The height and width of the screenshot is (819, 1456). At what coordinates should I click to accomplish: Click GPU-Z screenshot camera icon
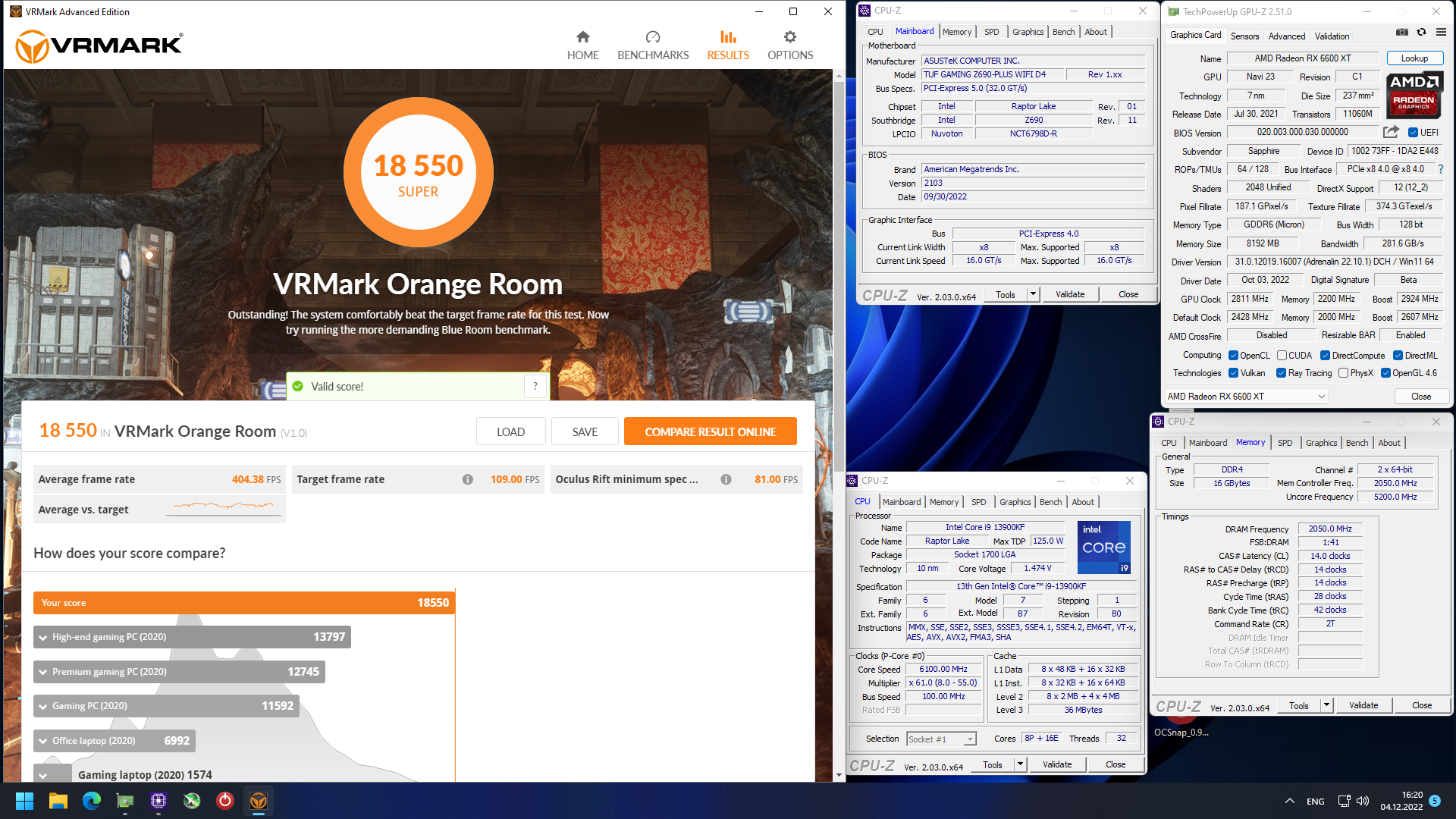click(1402, 32)
